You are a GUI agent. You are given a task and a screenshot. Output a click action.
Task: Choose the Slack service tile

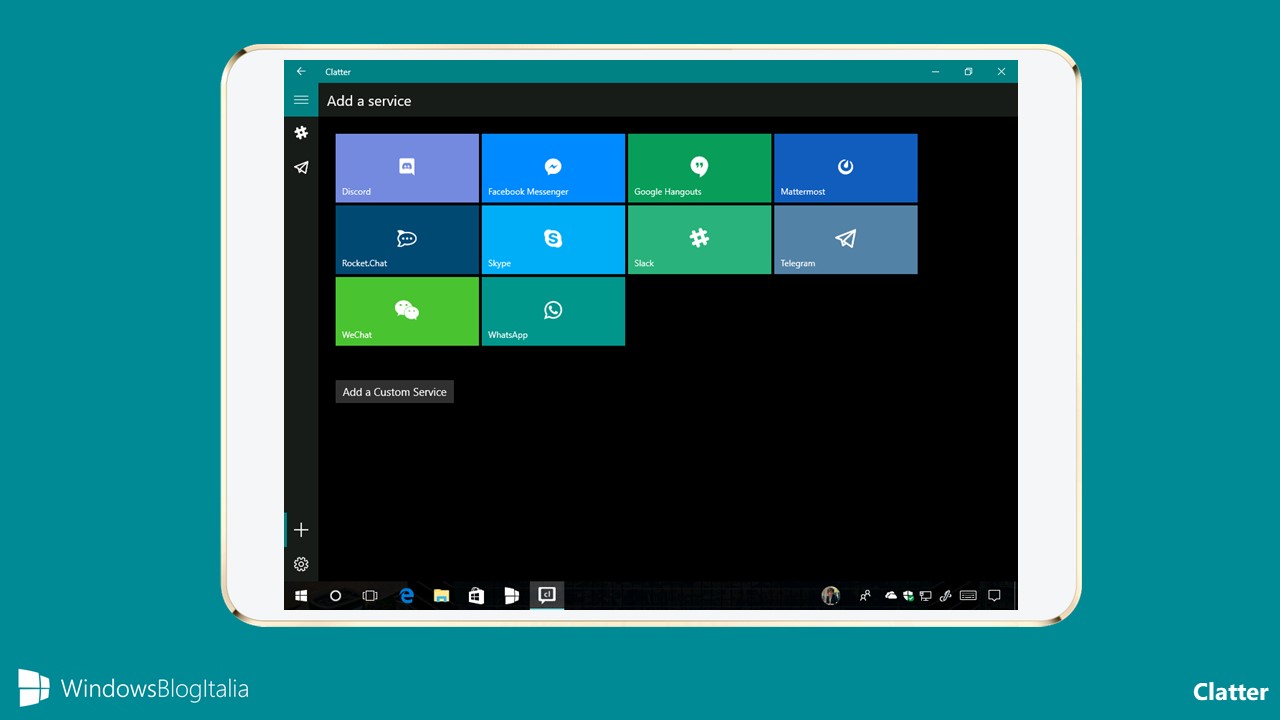(x=699, y=240)
